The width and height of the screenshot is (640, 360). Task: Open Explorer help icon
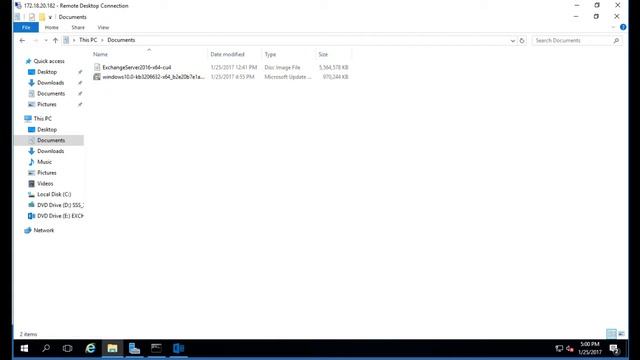point(623,27)
